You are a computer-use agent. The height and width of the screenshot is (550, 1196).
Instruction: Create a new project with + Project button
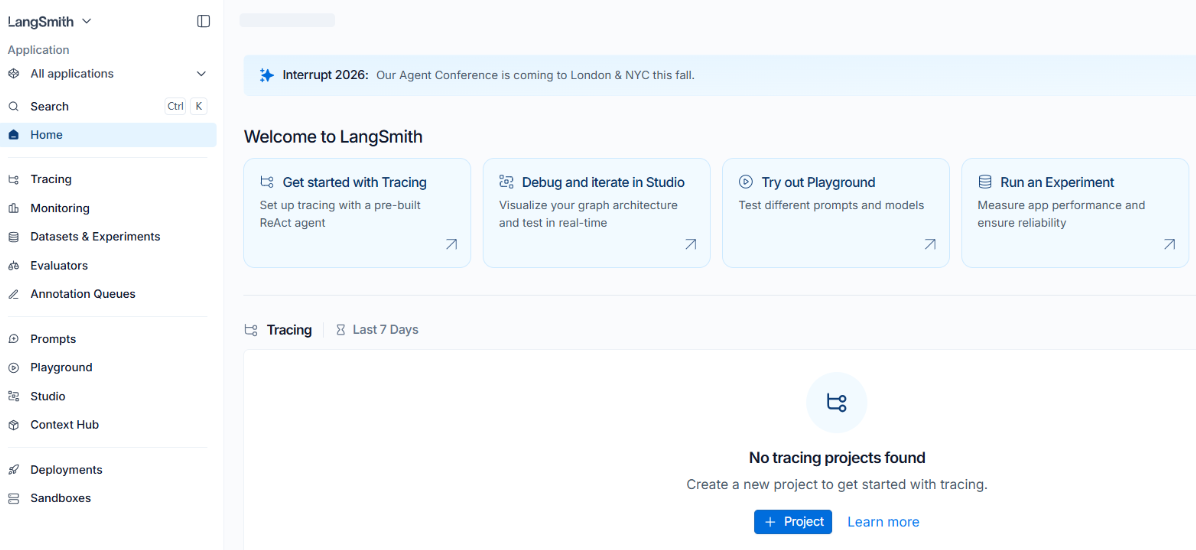(x=793, y=522)
